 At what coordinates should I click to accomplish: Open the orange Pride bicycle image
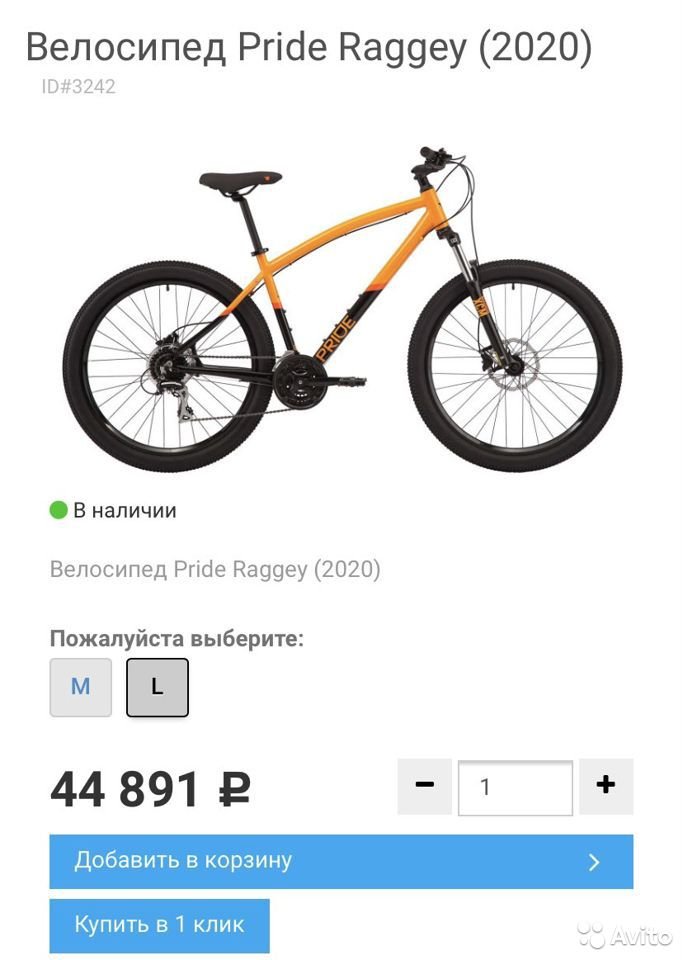pyautogui.click(x=342, y=306)
